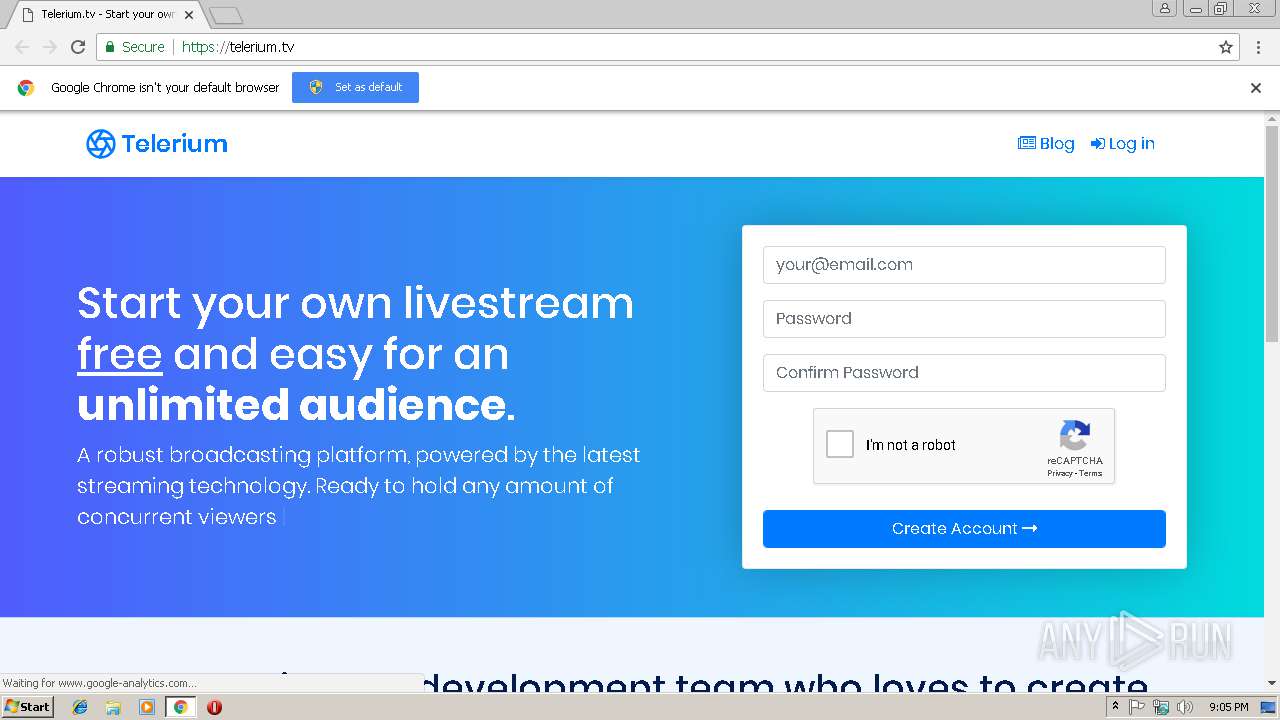
Task: Click the underlined word free in the headline
Action: point(120,354)
